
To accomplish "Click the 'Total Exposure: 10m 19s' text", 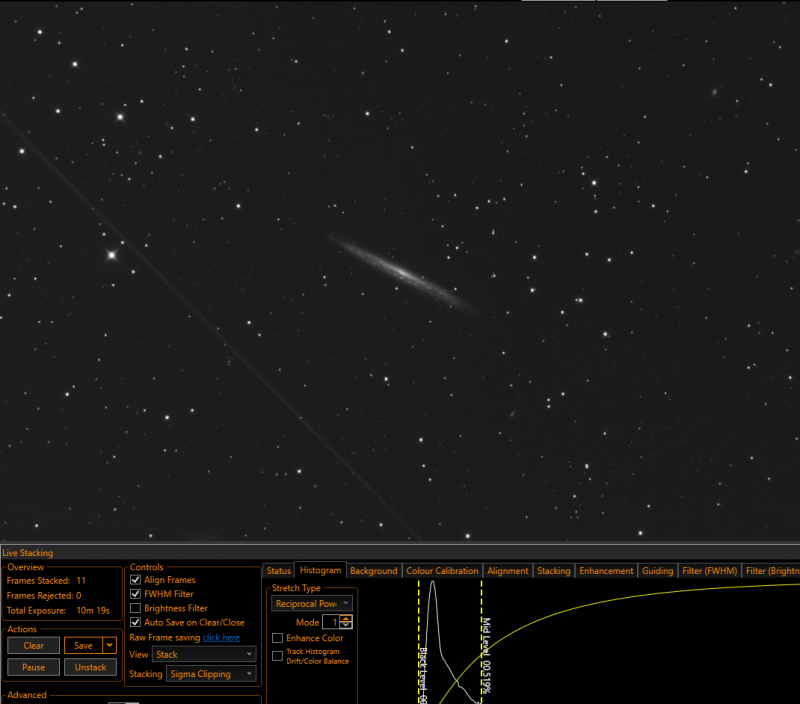I will (x=58, y=610).
